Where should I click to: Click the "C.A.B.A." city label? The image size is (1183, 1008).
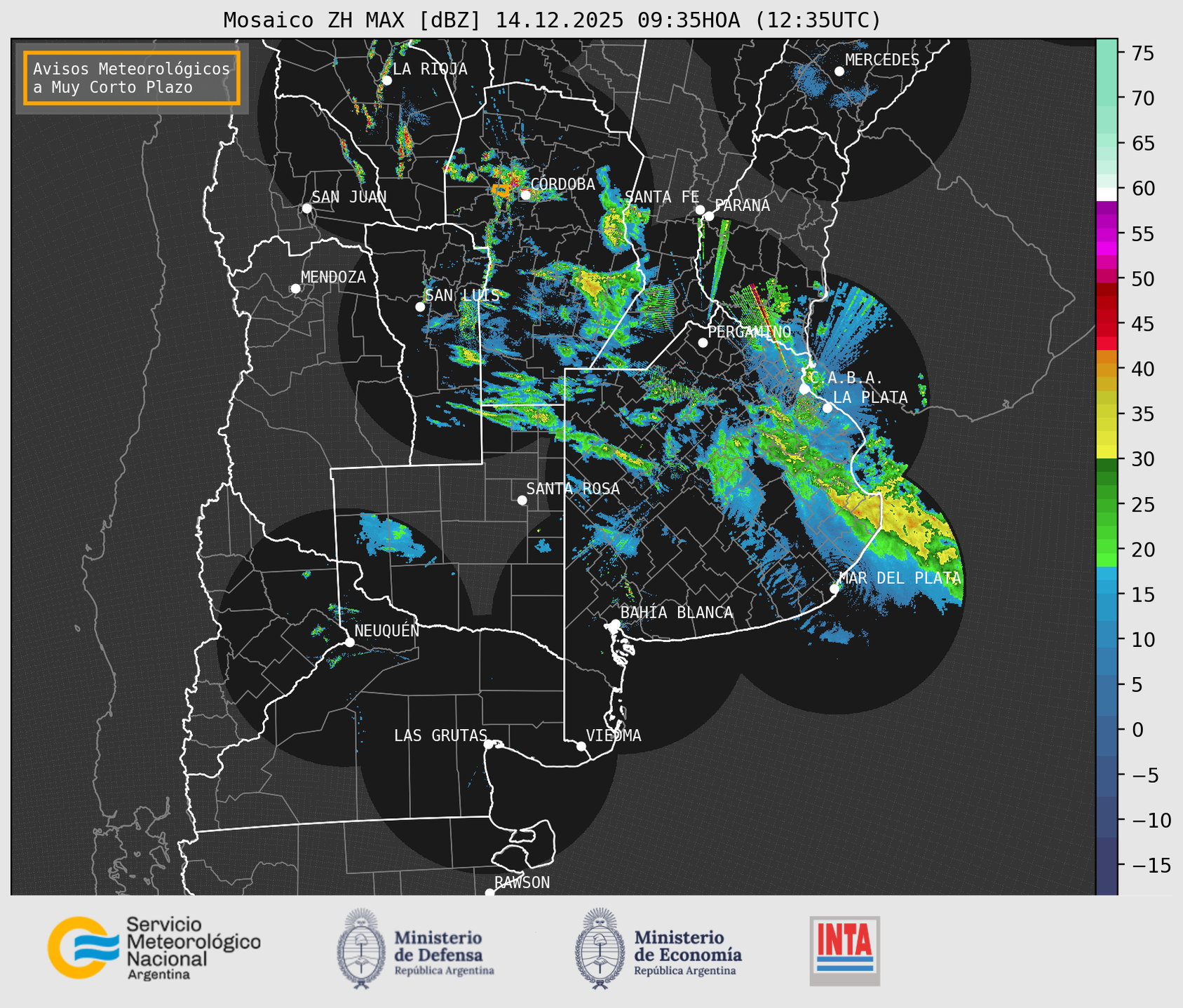(x=846, y=378)
